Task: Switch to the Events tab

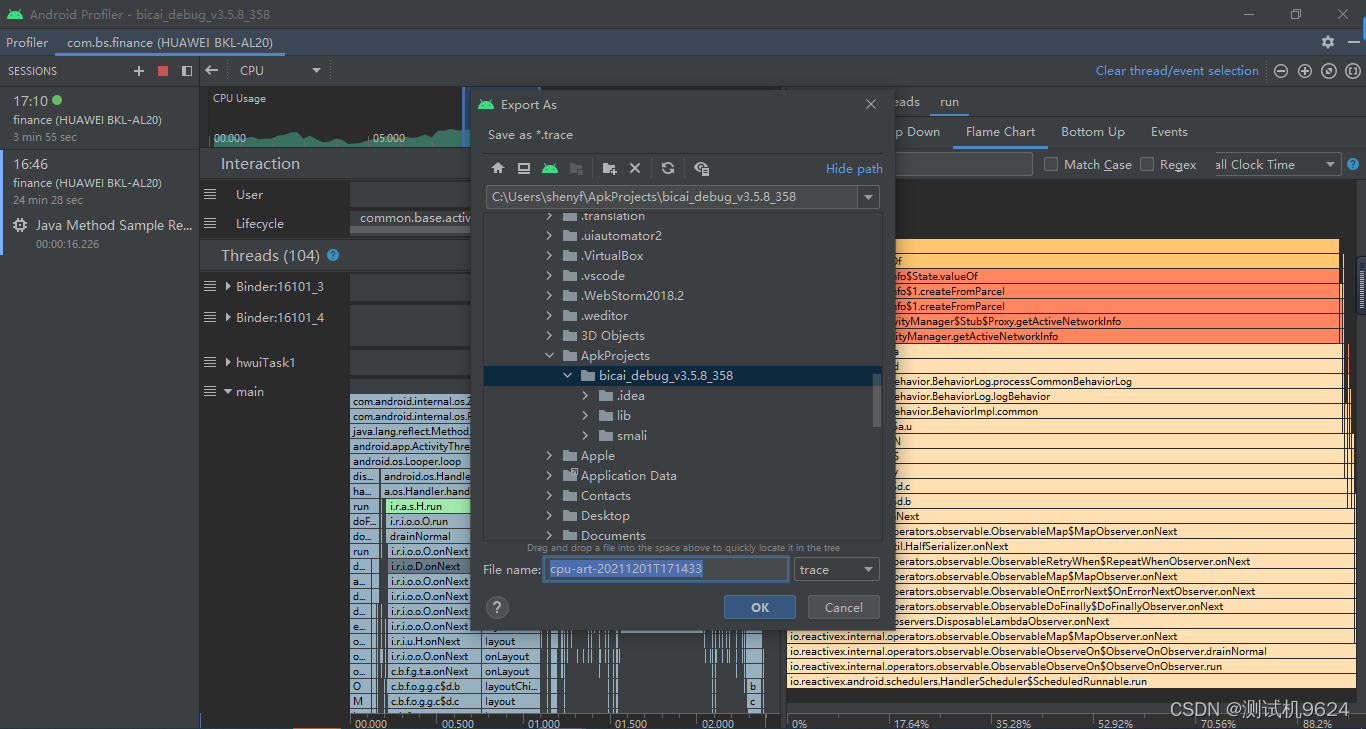Action: coord(1169,132)
